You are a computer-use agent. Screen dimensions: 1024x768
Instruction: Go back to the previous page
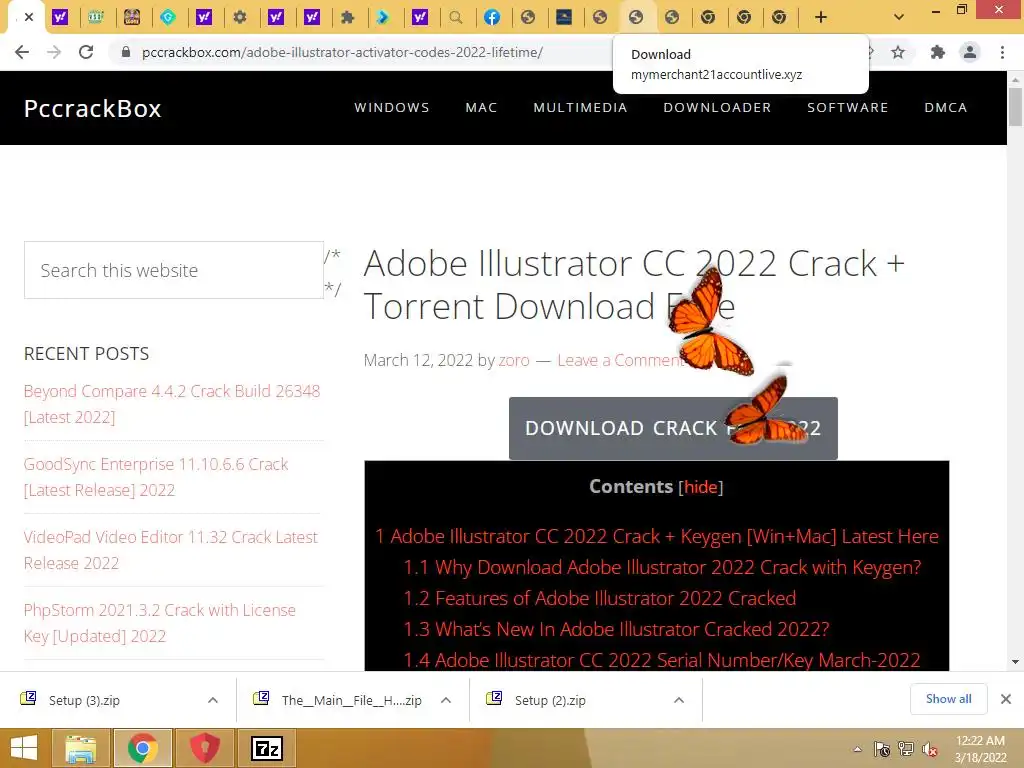pos(22,52)
